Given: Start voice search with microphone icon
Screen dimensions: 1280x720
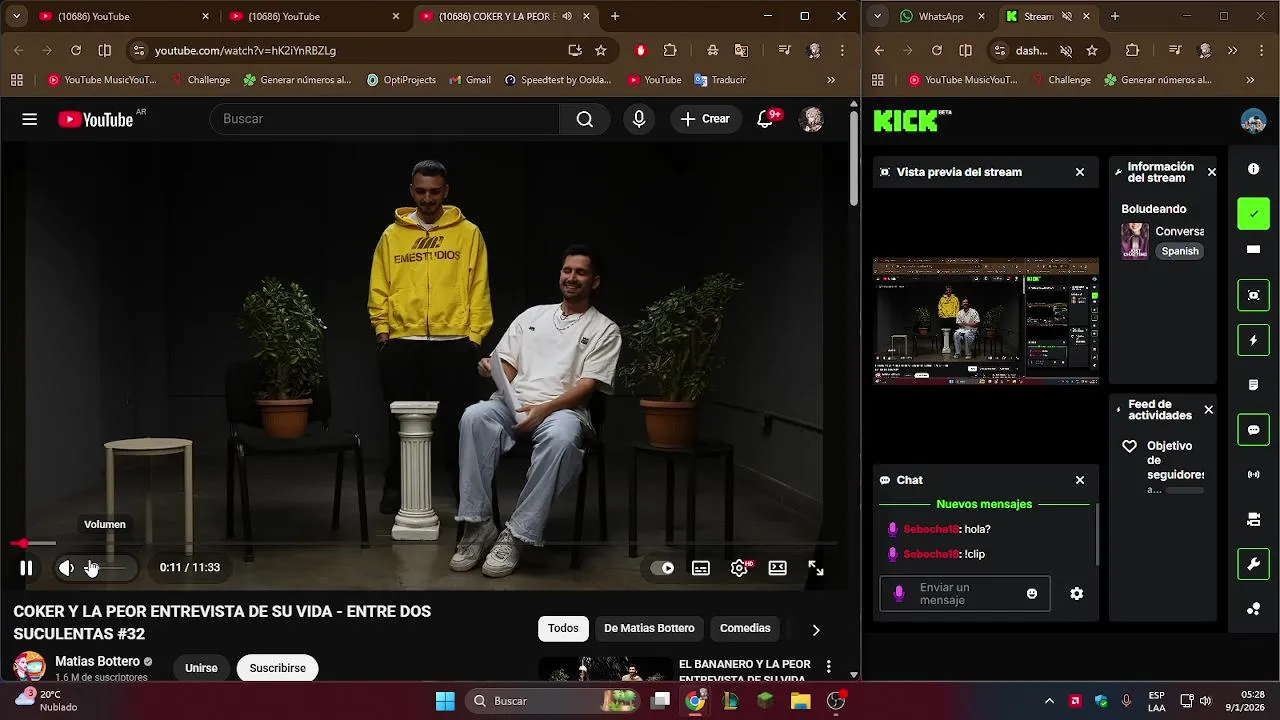Looking at the screenshot, I should (x=639, y=119).
